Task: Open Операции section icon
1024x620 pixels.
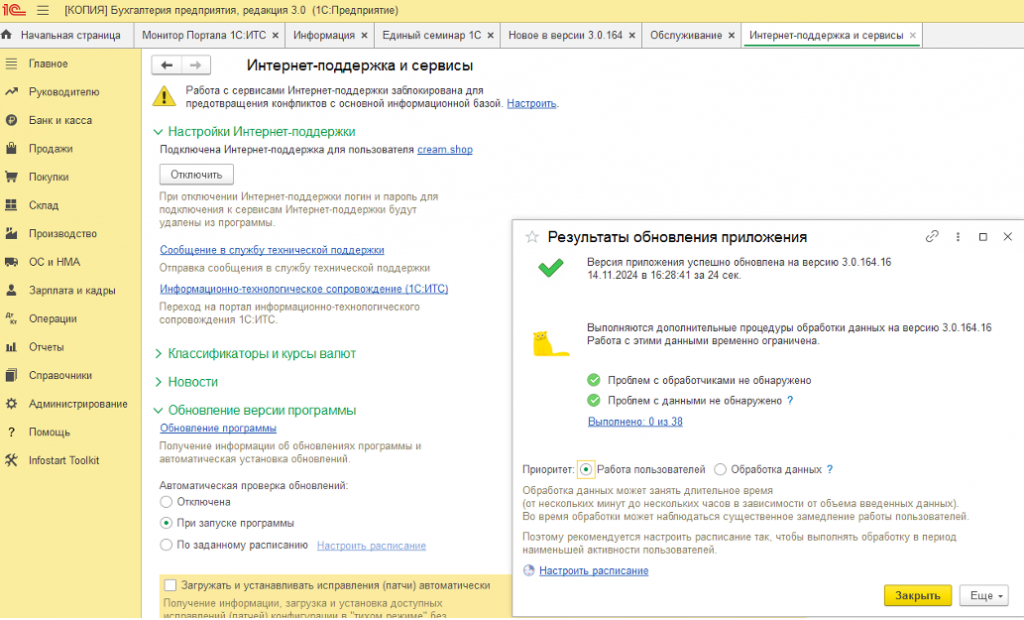Action: pyautogui.click(x=11, y=318)
